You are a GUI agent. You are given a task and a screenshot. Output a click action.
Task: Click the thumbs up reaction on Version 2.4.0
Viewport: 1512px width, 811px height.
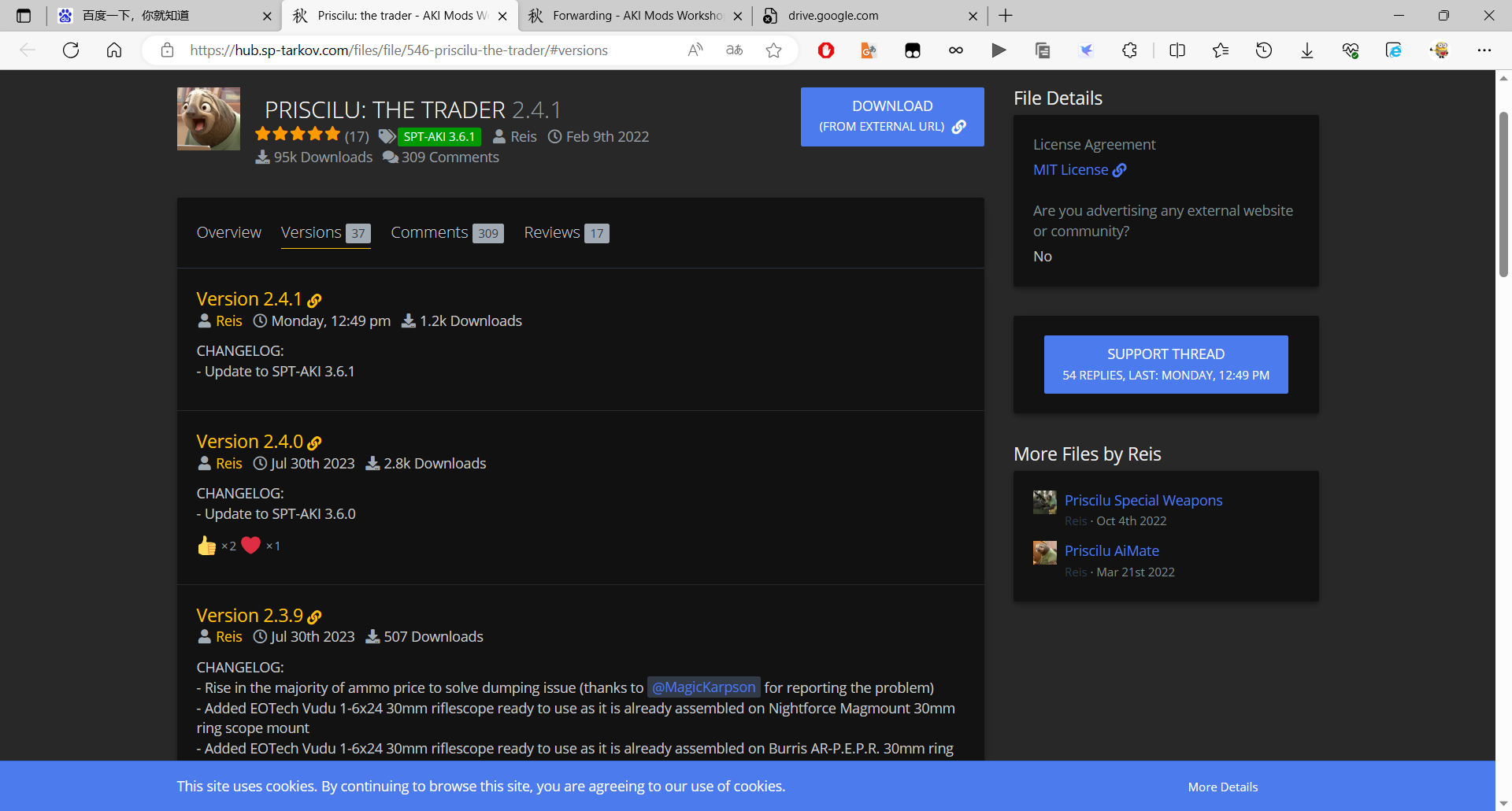[x=207, y=546]
